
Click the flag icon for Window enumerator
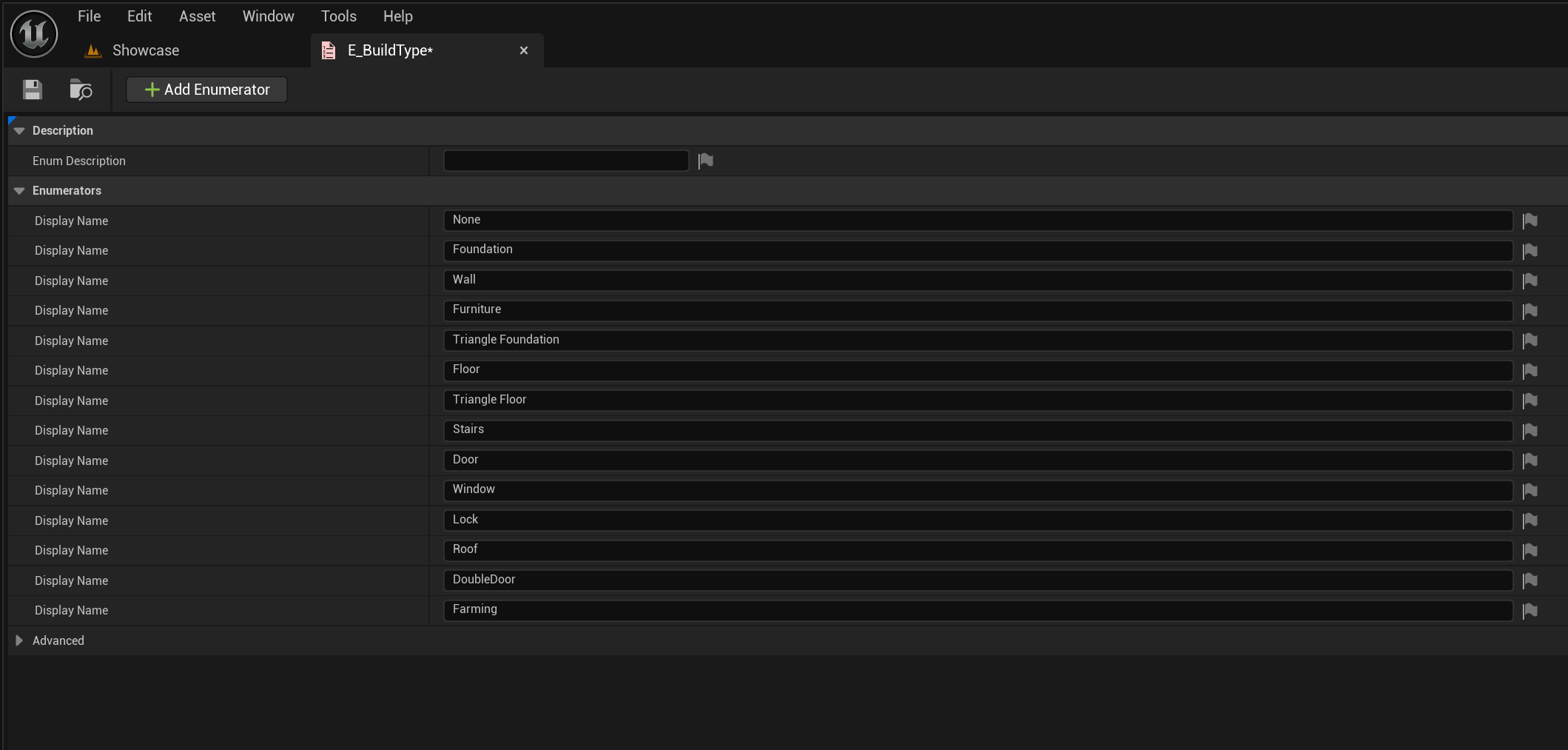[x=1530, y=491]
